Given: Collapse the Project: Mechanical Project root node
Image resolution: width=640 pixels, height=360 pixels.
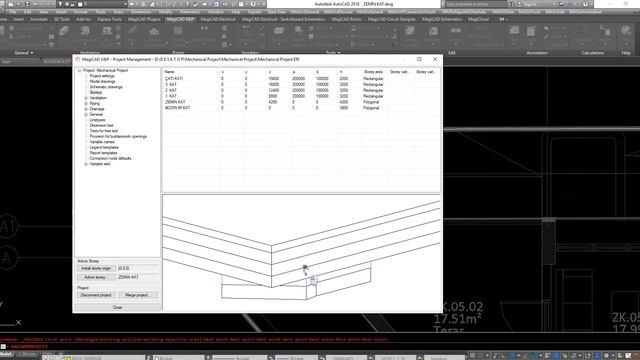Looking at the screenshot, I should [80, 71].
